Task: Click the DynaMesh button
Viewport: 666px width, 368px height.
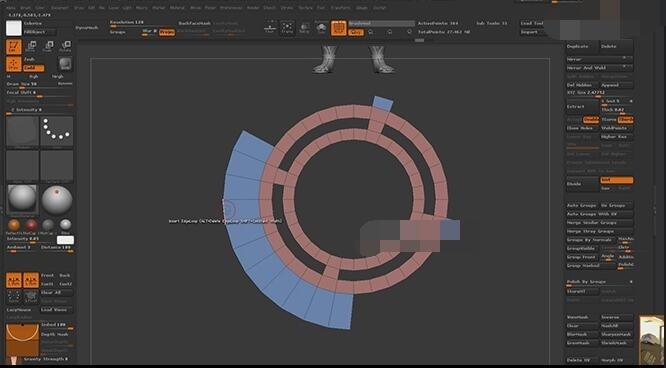Action: coord(87,28)
